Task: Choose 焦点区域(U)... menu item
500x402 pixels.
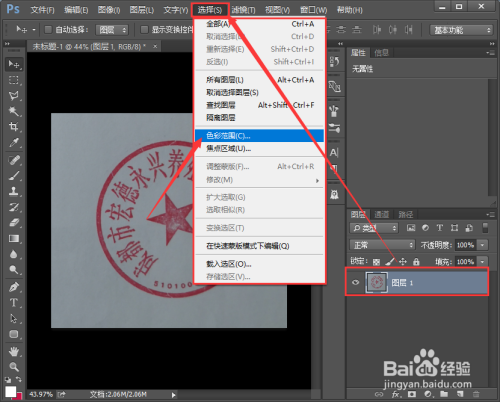Action: tap(259, 148)
